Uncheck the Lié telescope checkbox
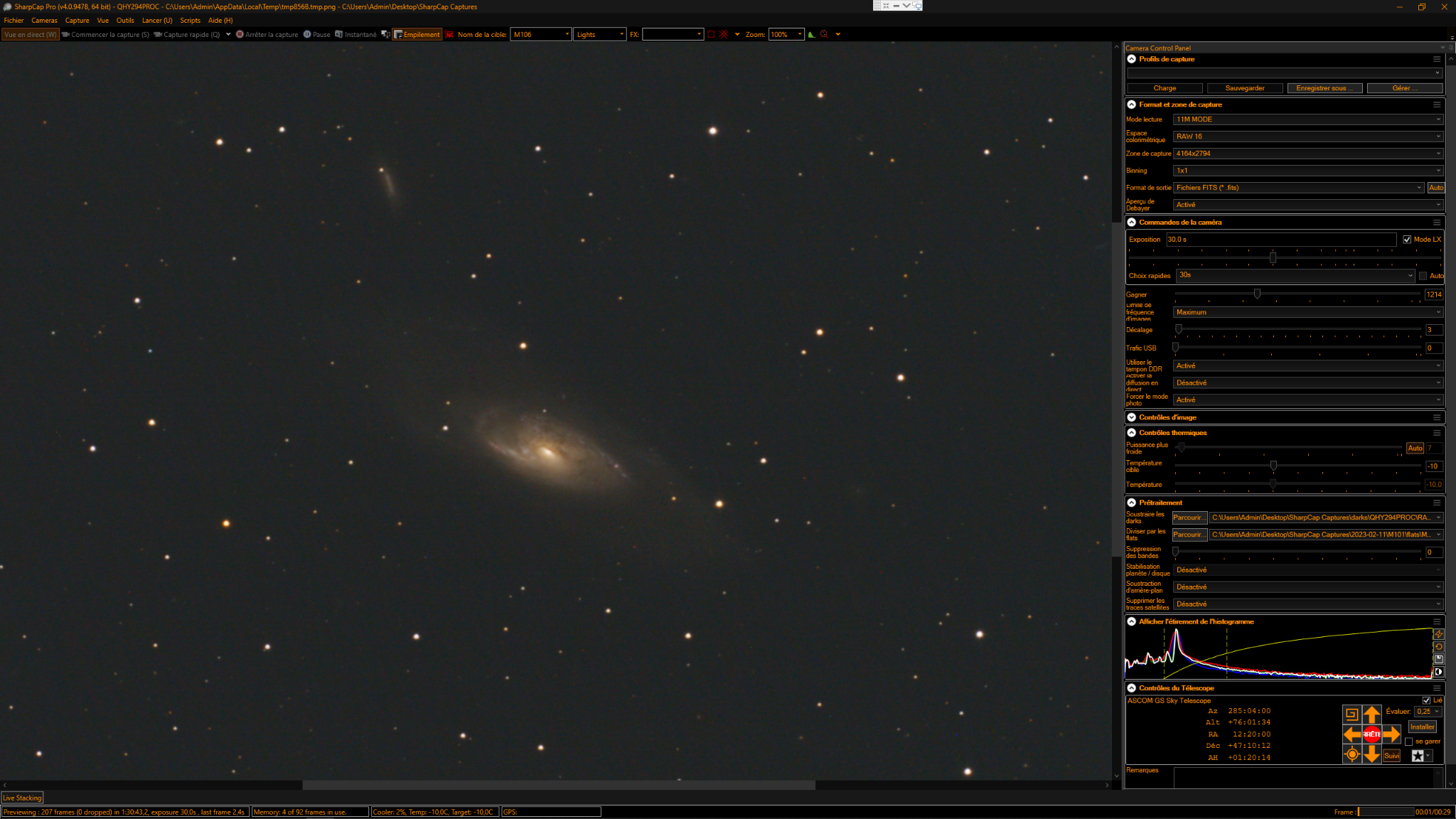Image resolution: width=1456 pixels, height=819 pixels. click(x=1426, y=700)
